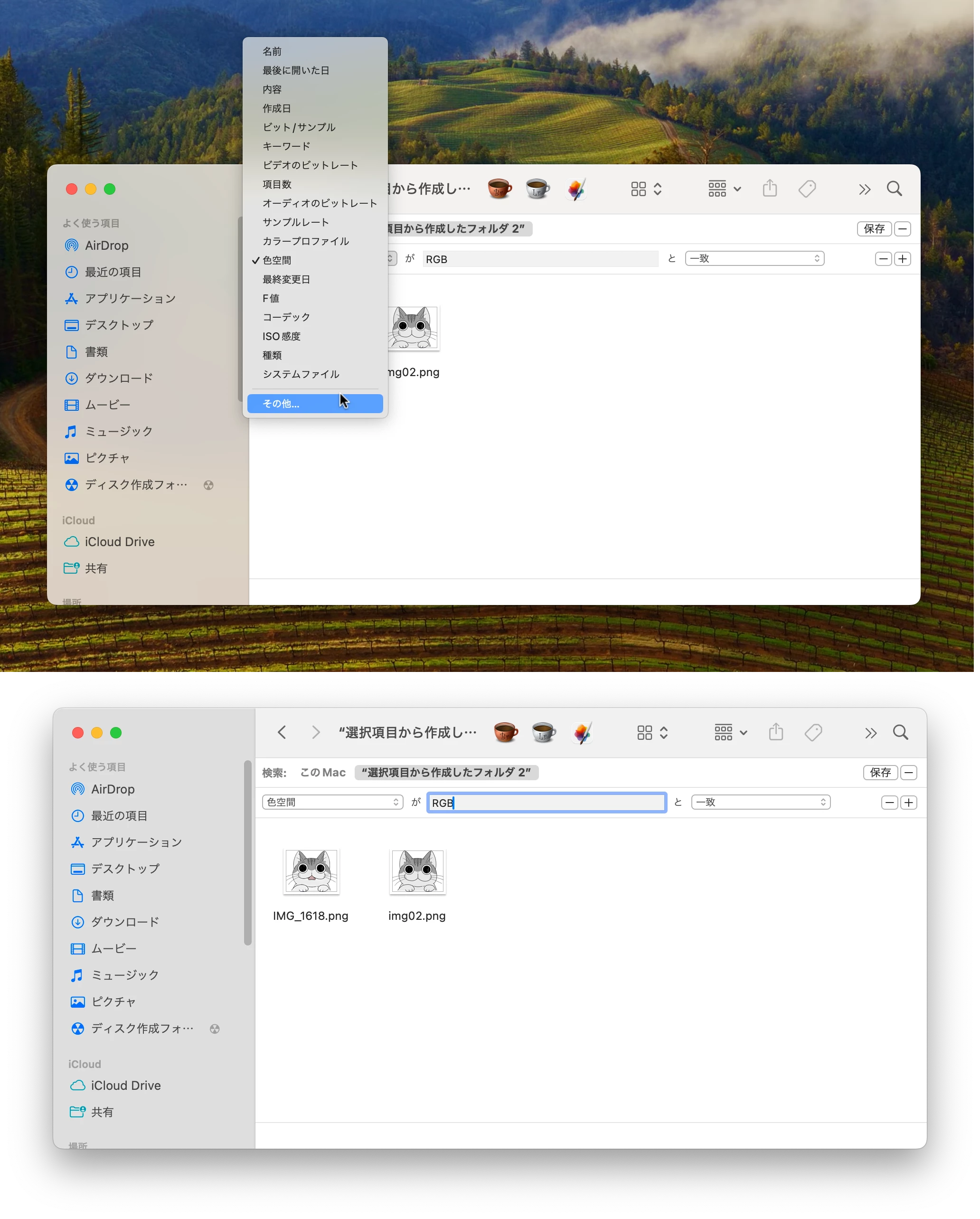
Task: Click the RGB text field in lower window
Action: pyautogui.click(x=547, y=803)
